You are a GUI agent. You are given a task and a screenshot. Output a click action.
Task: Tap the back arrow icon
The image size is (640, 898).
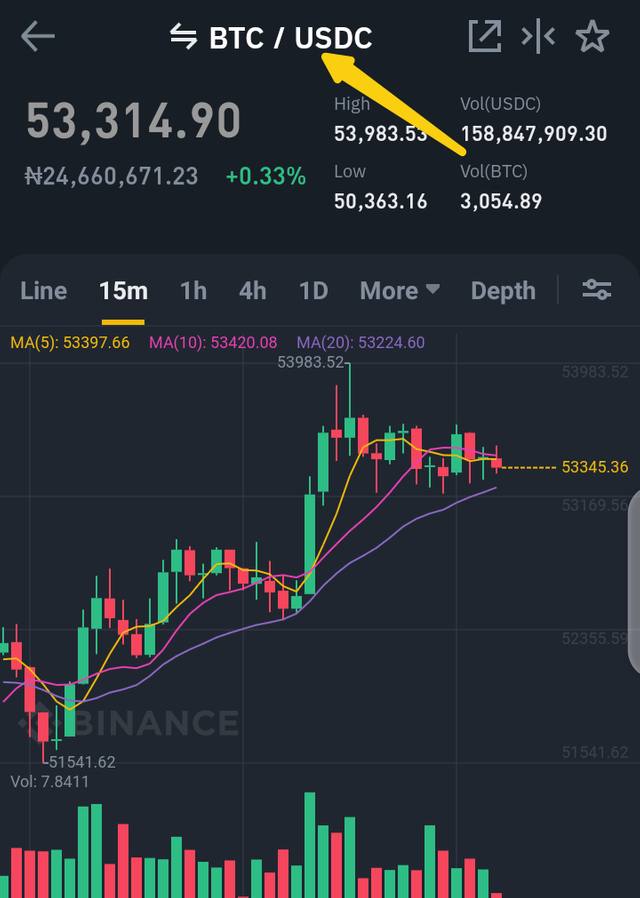(x=38, y=38)
